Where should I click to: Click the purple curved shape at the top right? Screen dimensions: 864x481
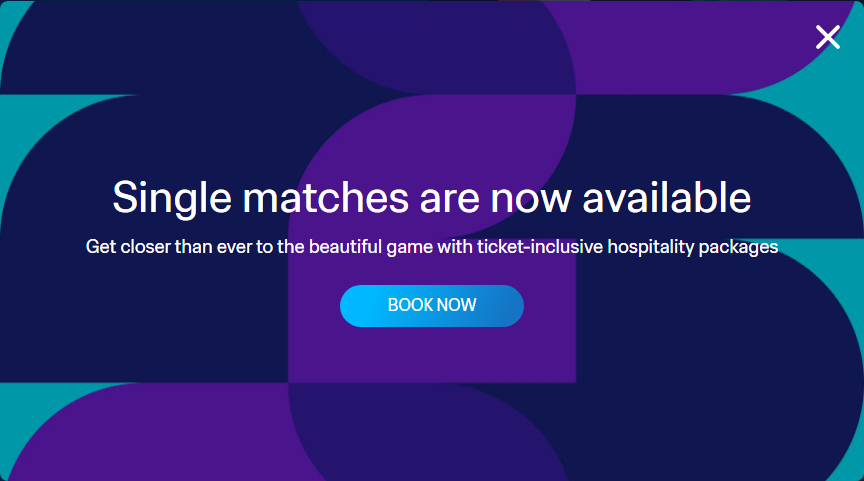[x=689, y=44]
